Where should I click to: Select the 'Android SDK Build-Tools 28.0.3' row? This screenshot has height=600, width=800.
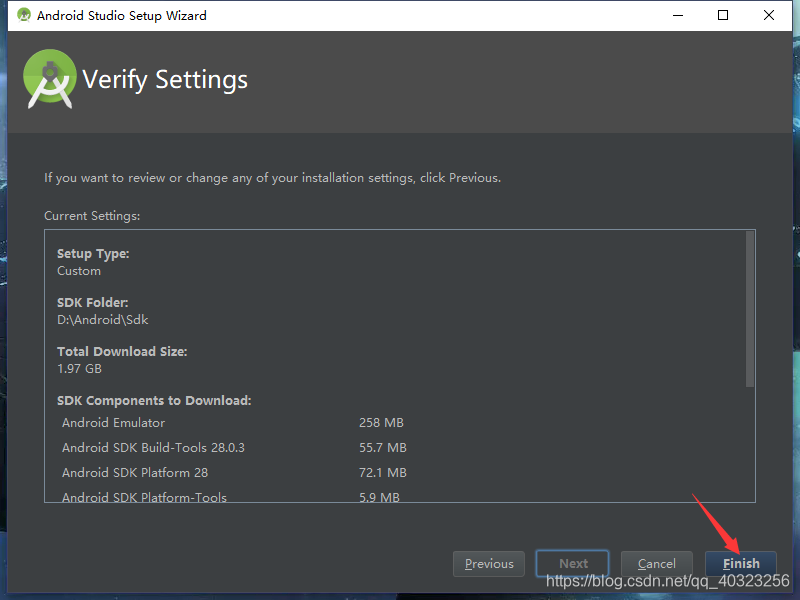[235, 447]
